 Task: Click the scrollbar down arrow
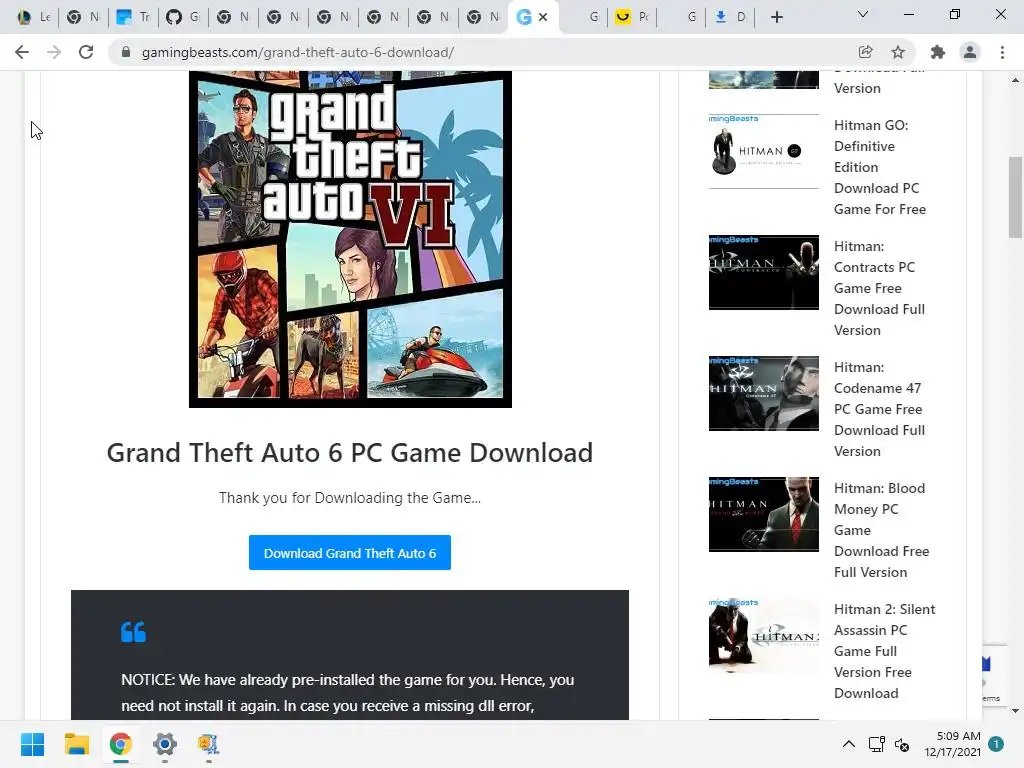(x=1015, y=711)
